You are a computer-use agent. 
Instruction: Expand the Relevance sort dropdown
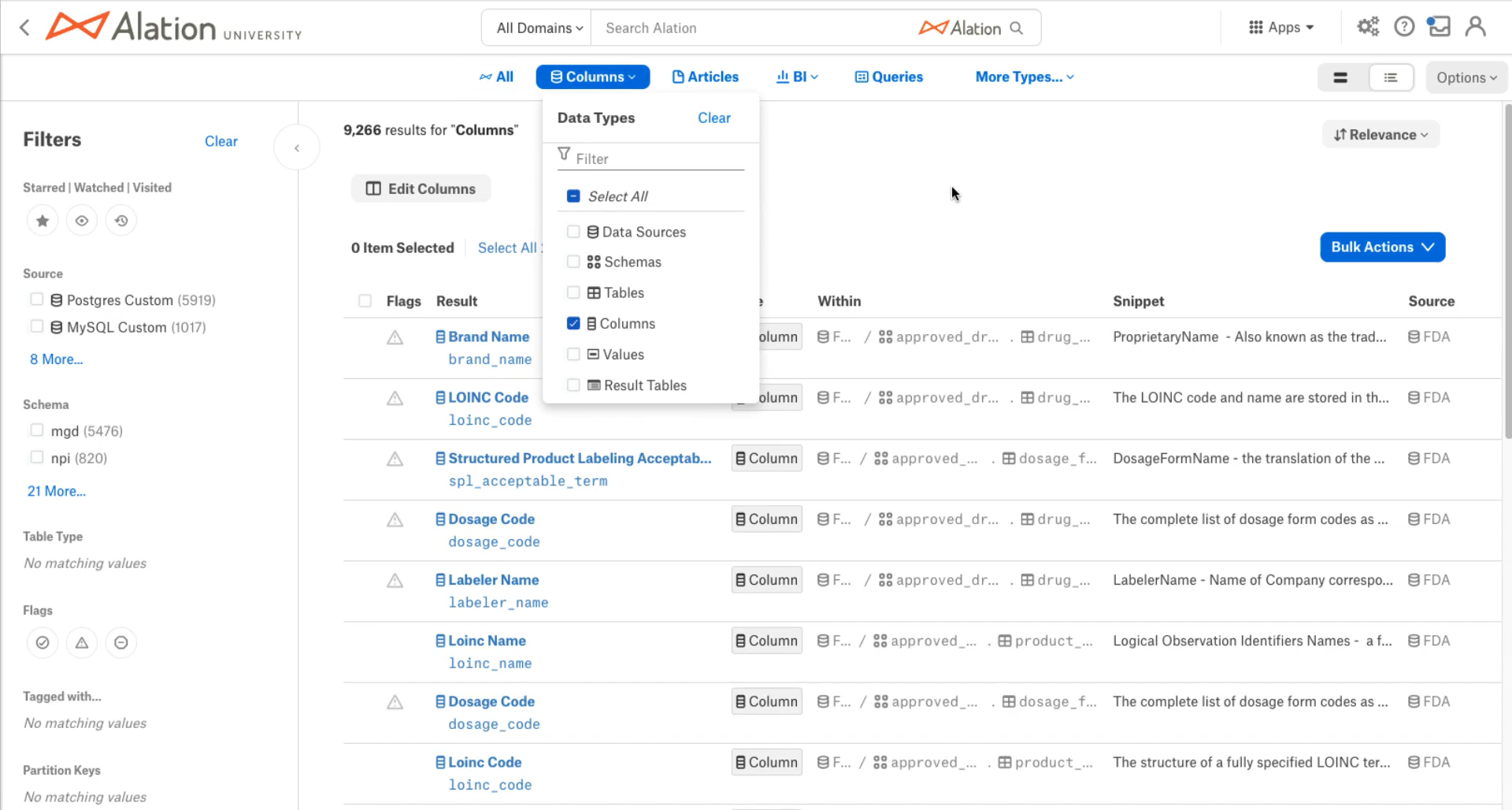click(1380, 135)
